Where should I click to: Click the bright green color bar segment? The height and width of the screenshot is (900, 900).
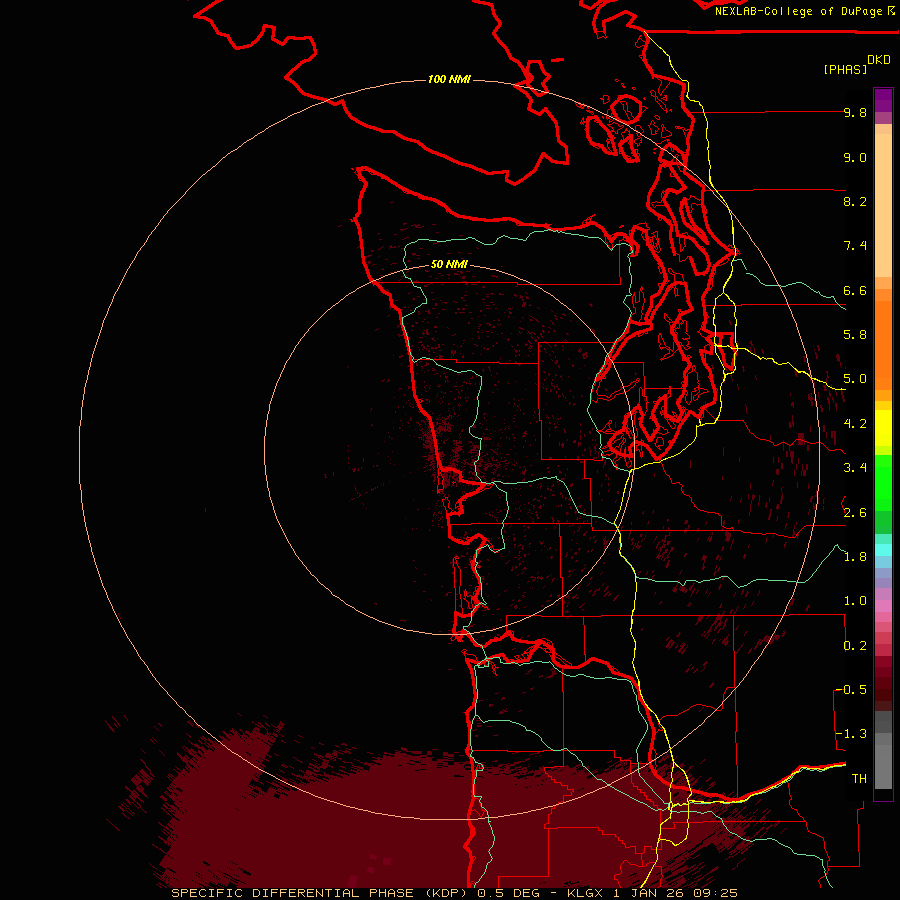click(883, 484)
